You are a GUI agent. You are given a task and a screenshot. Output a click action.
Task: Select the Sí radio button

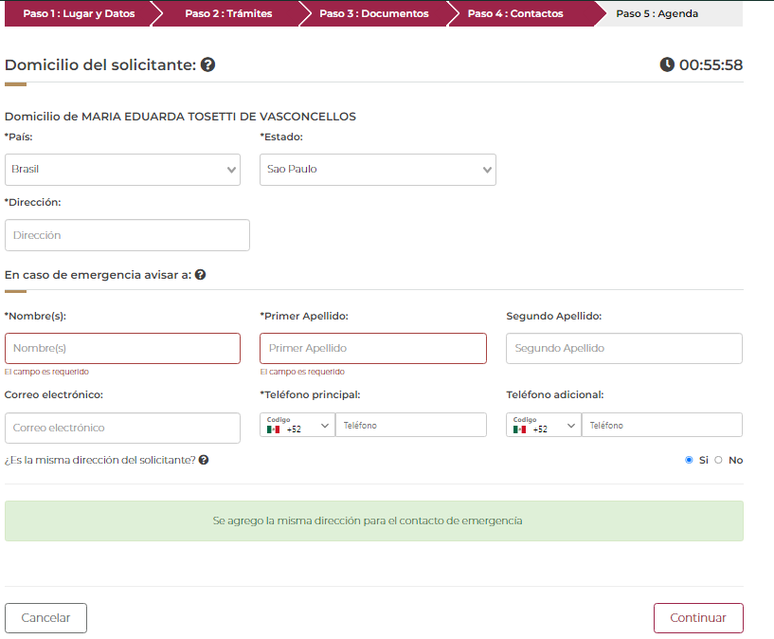[x=689, y=460]
